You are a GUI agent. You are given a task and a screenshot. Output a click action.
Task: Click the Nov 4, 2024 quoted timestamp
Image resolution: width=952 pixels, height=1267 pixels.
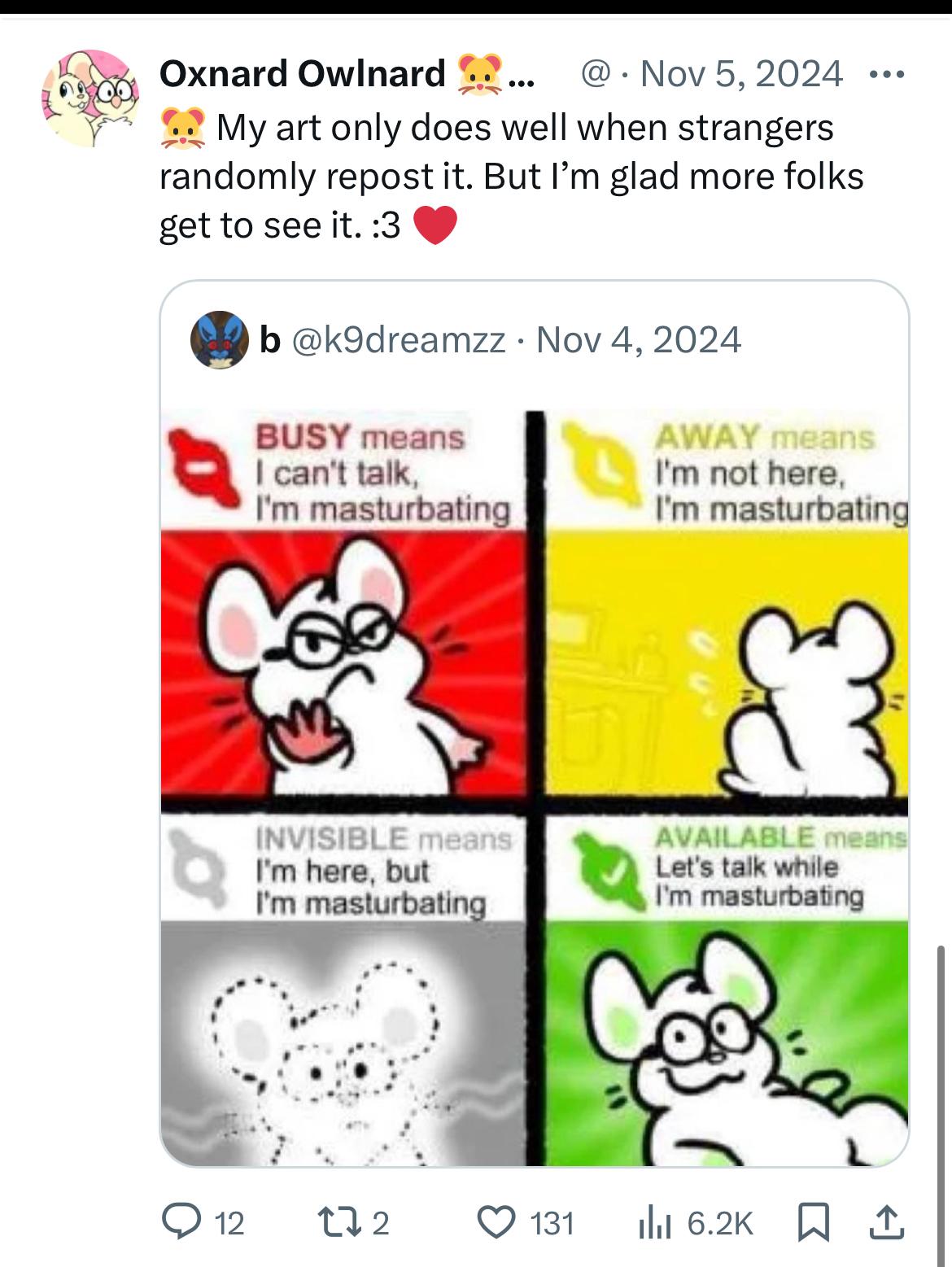pyautogui.click(x=639, y=340)
